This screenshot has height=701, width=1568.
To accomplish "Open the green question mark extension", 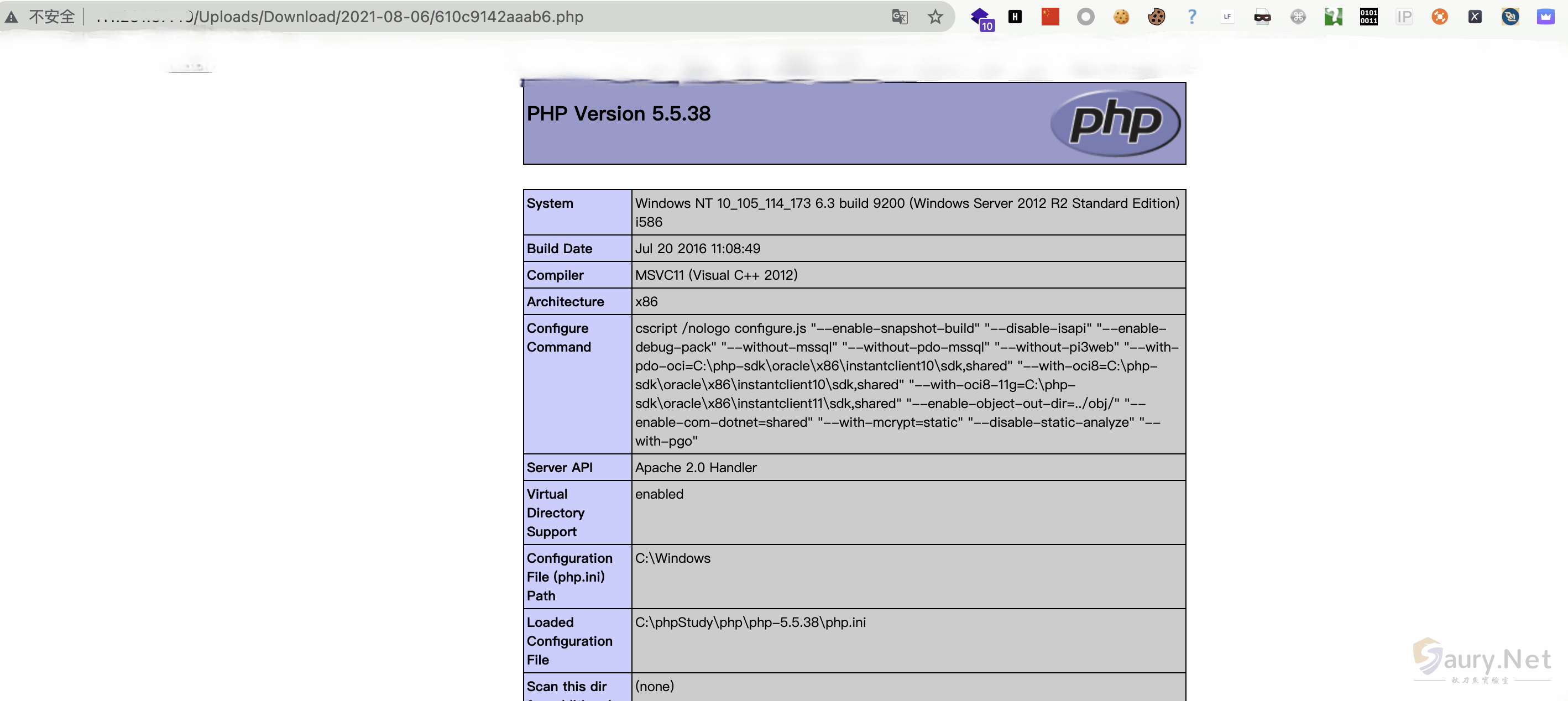I will 1333,17.
